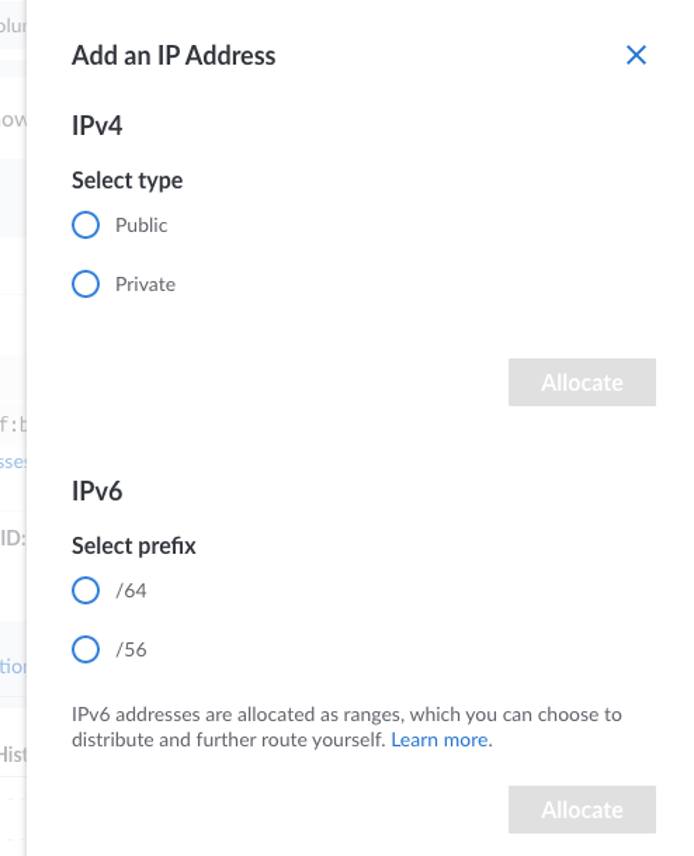
Task: Choose the /64 IPv6 prefix
Action: (88, 590)
